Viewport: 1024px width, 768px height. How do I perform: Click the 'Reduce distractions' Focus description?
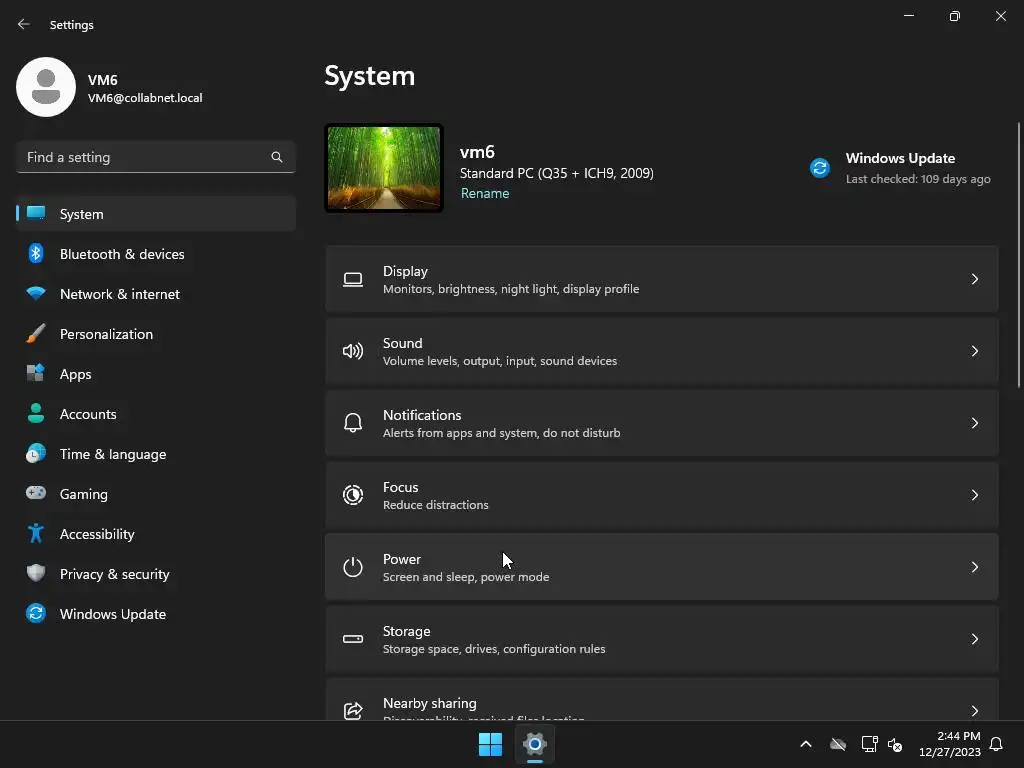coord(436,505)
